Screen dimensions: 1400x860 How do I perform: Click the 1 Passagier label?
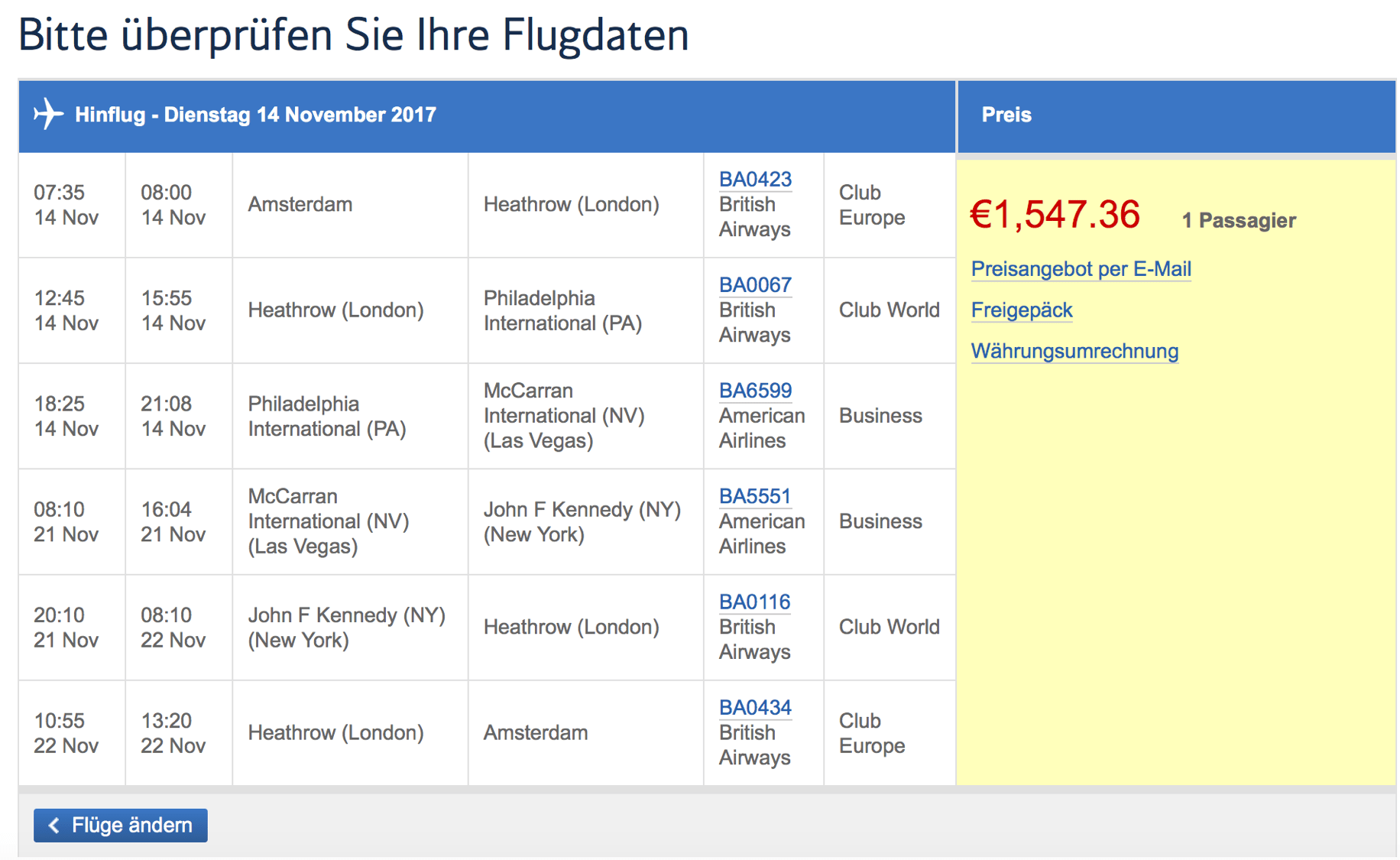coord(1239,221)
